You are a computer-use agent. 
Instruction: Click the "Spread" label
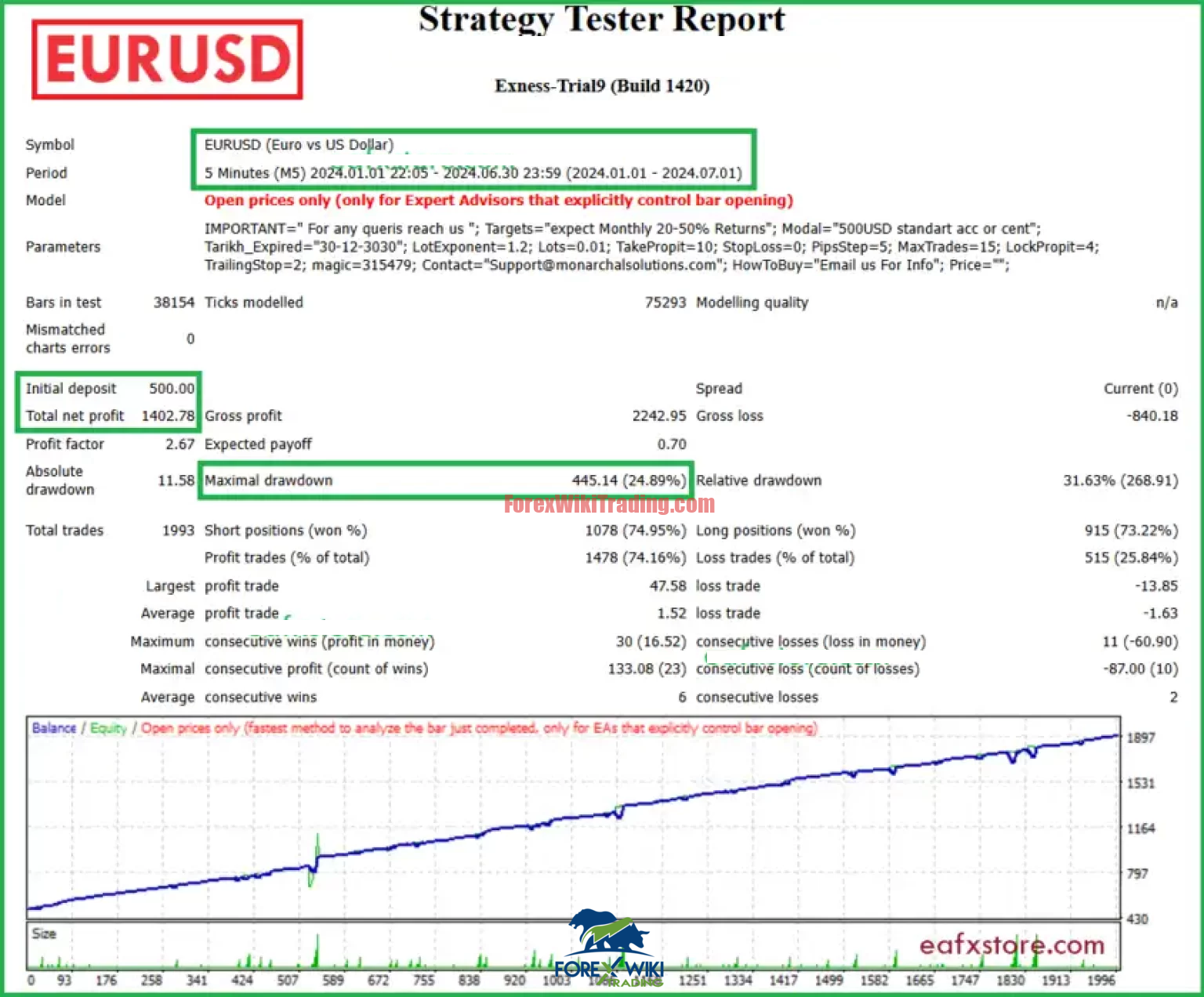(719, 389)
